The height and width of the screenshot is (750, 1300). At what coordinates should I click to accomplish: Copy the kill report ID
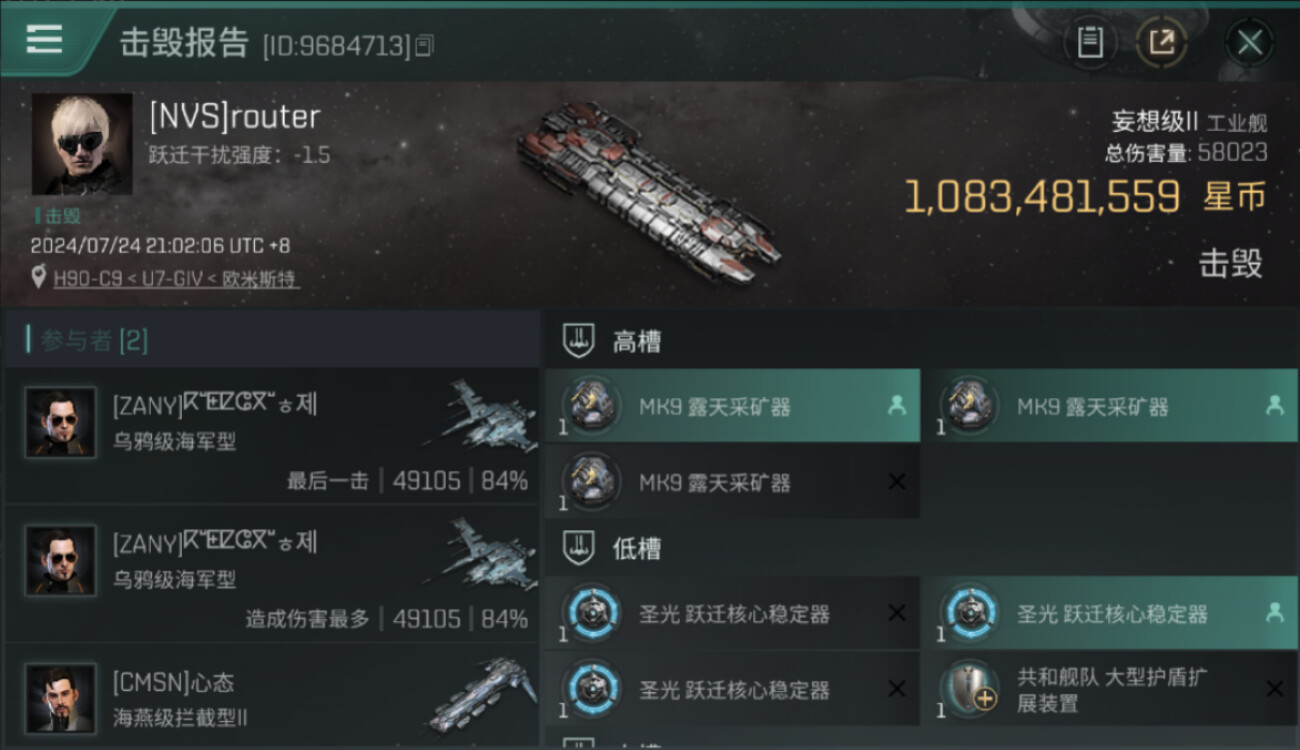pos(424,45)
